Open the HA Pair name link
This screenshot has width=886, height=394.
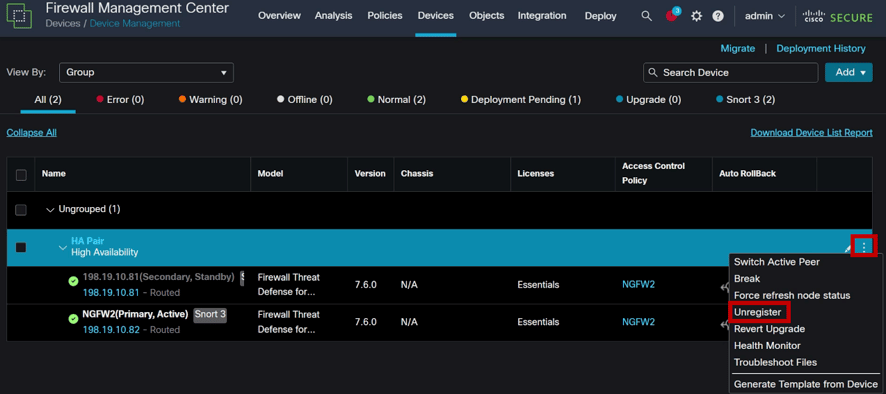point(87,241)
